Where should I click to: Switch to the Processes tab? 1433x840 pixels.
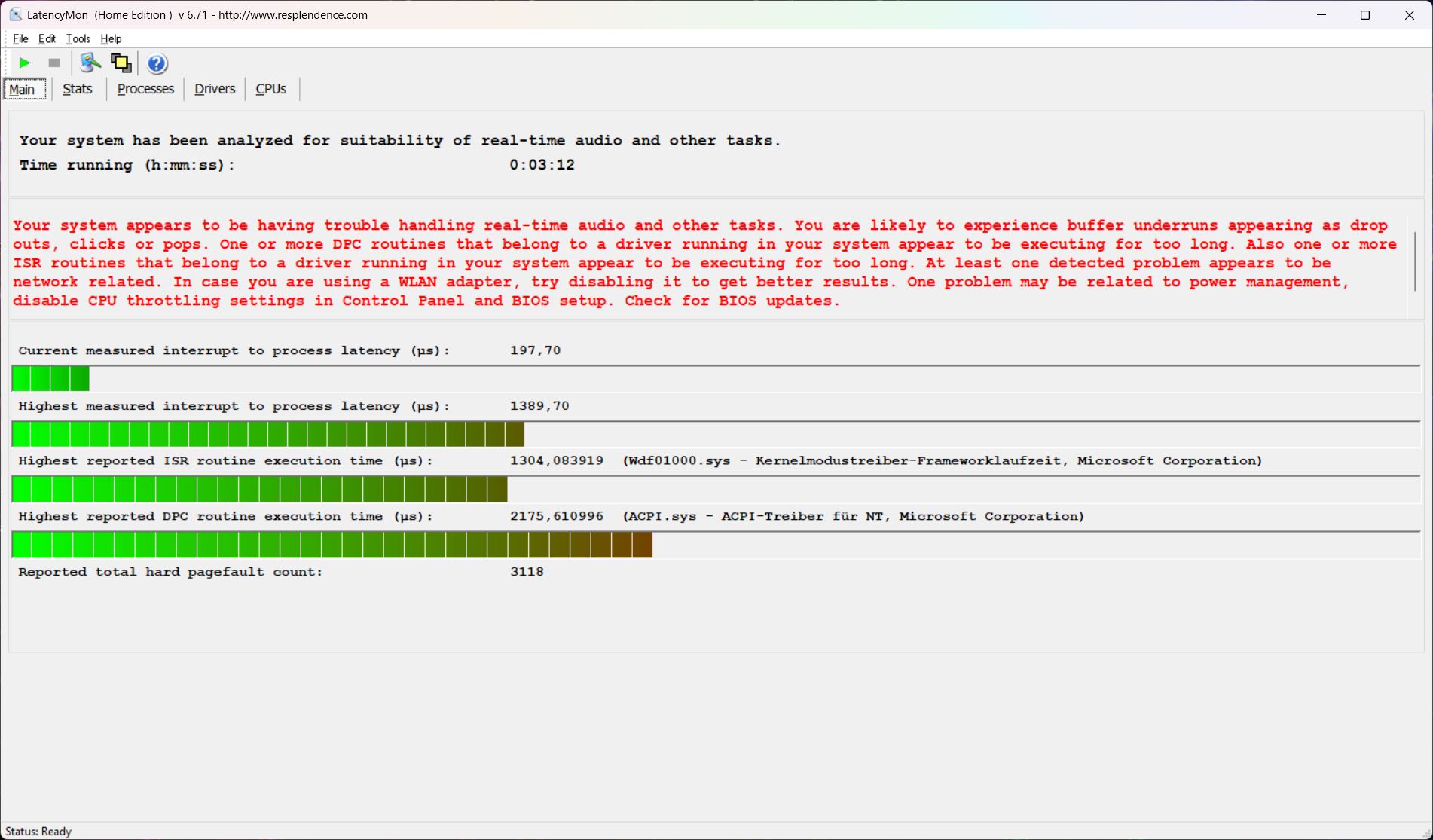click(145, 89)
